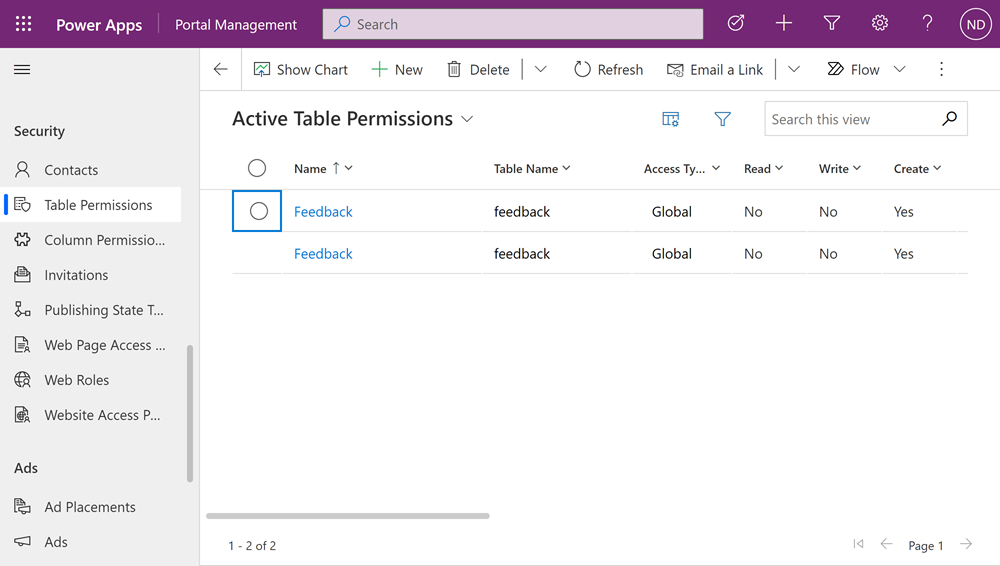Image resolution: width=1000 pixels, height=566 pixels.
Task: Toggle the select all rows circle
Action: pos(257,168)
